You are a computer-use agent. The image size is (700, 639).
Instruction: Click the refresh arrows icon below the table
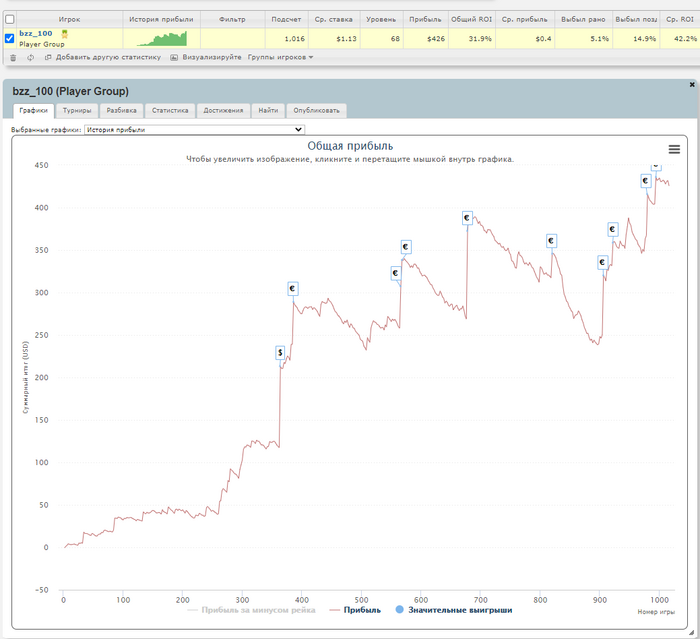pos(30,58)
